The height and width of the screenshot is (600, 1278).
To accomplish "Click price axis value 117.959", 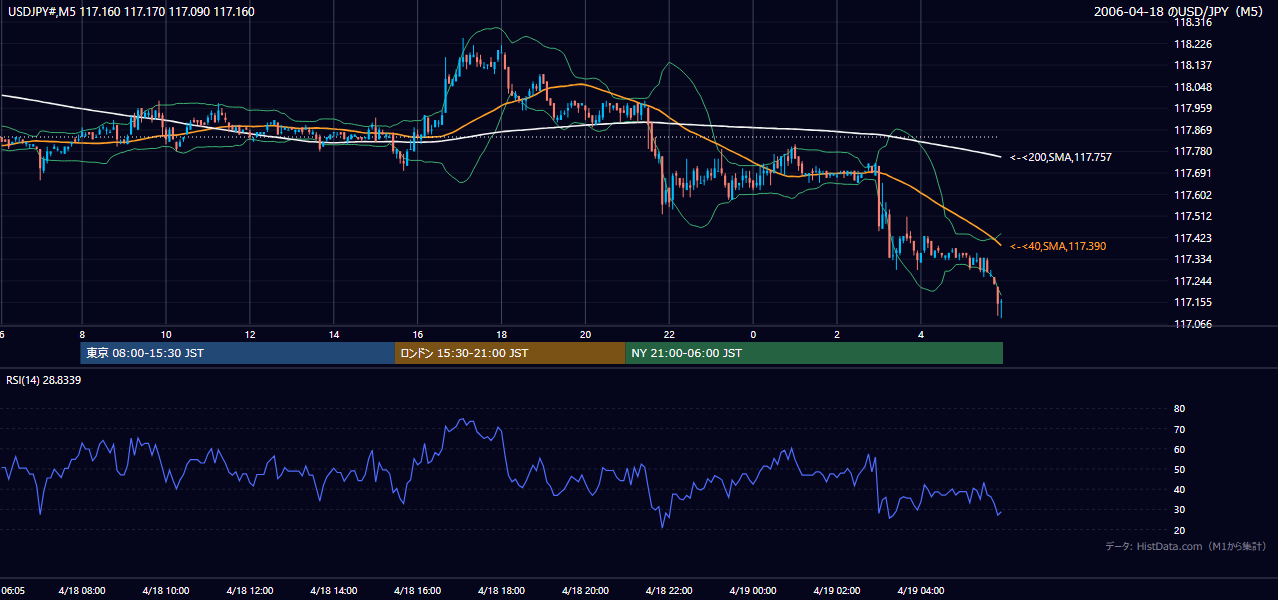I will point(1193,108).
